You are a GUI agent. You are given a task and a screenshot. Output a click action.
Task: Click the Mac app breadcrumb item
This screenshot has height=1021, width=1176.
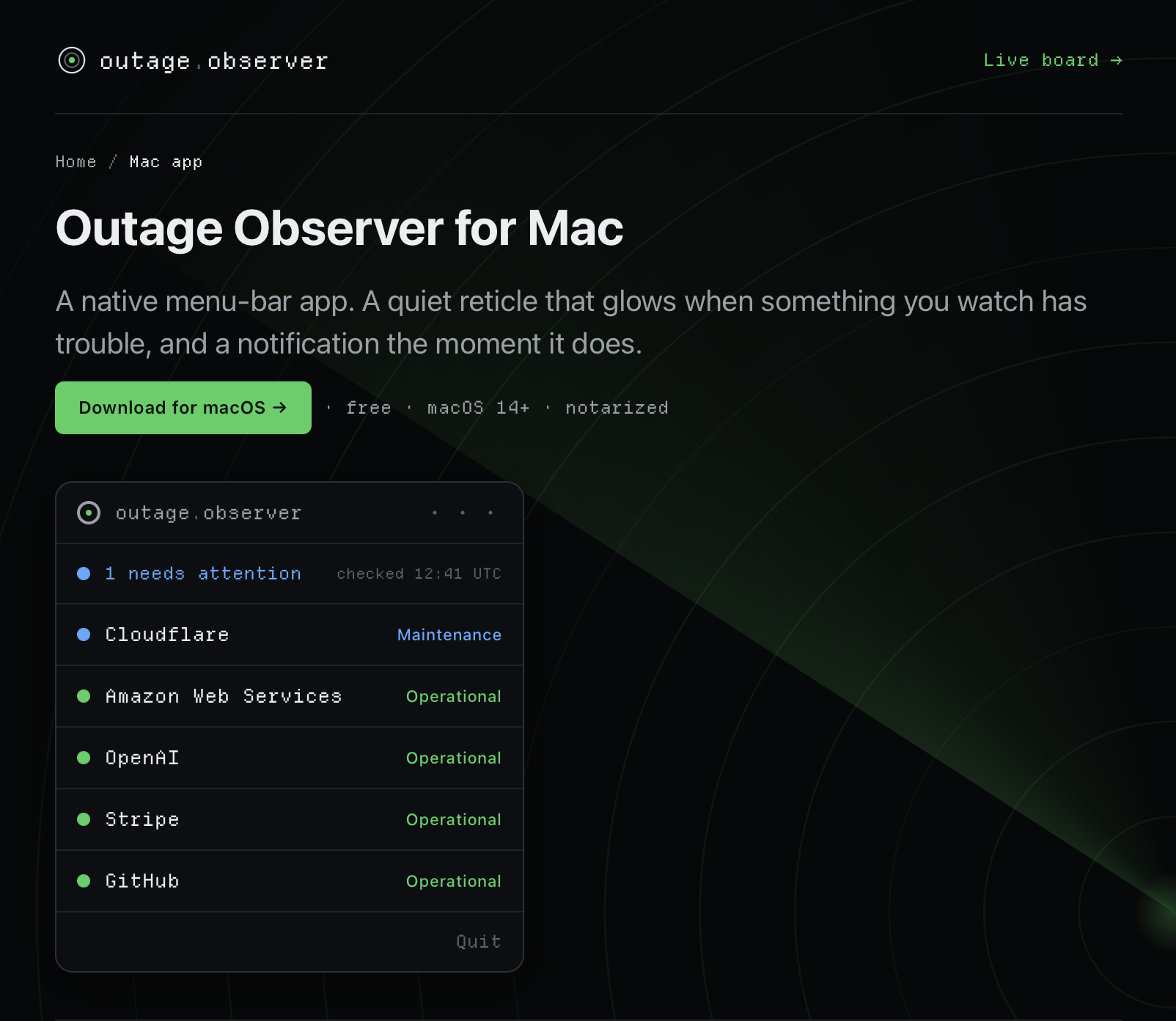click(166, 161)
